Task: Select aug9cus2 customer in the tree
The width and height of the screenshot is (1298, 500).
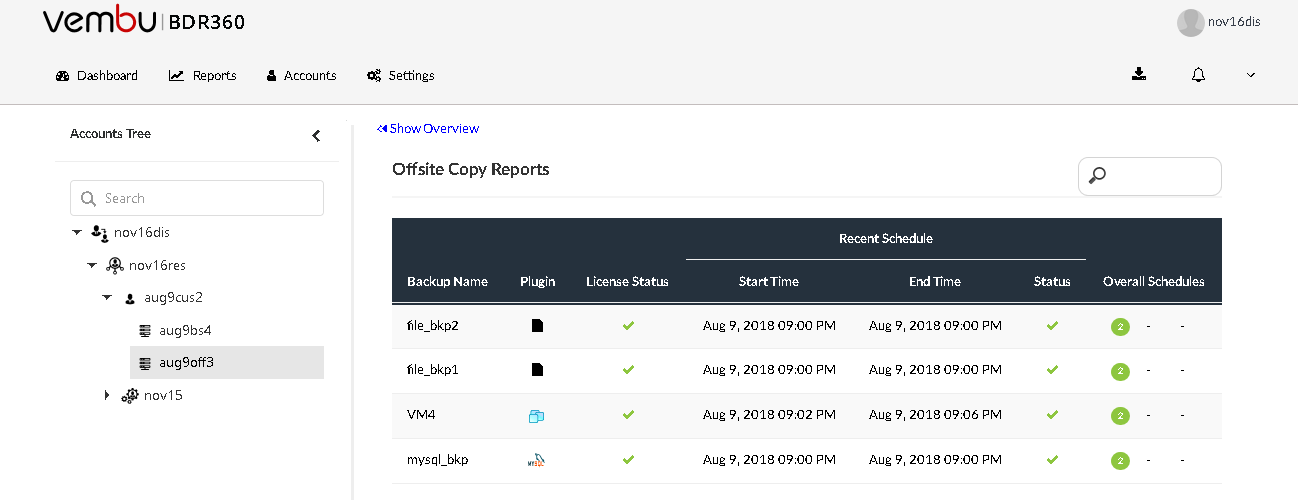Action: (174, 298)
